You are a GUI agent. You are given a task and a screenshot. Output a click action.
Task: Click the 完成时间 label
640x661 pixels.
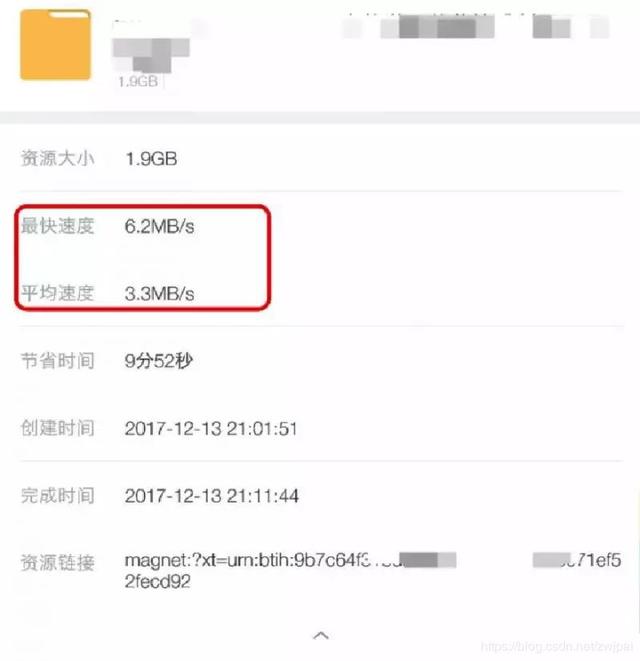pos(57,496)
